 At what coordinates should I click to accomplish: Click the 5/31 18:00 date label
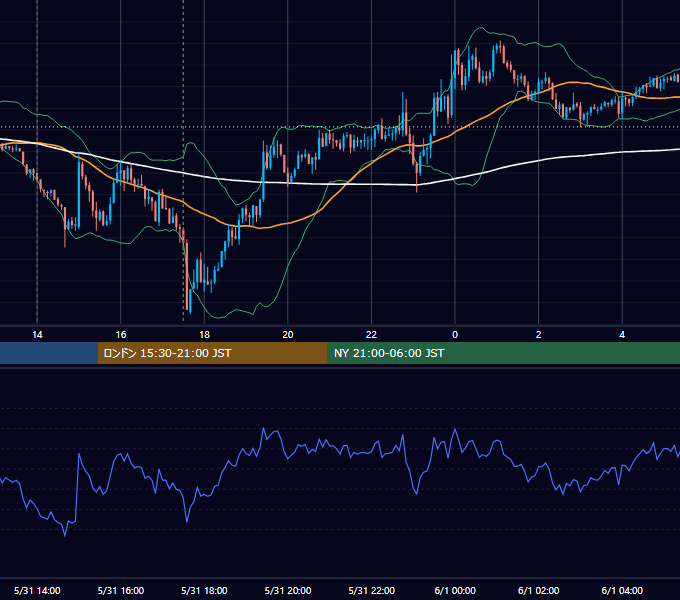coord(204,590)
